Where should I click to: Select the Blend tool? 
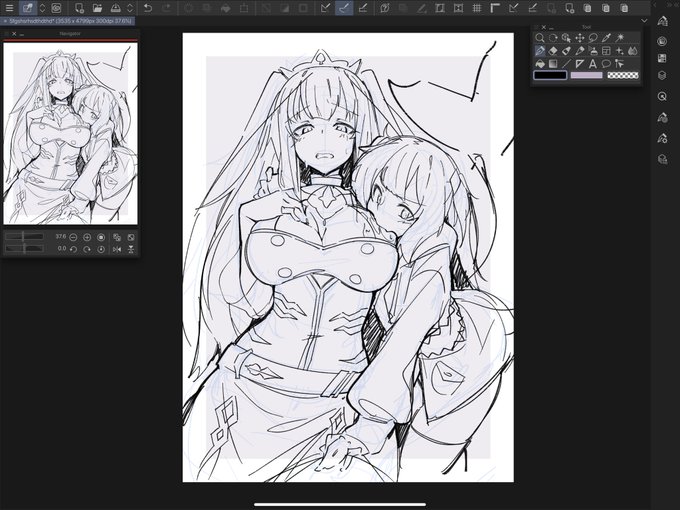point(633,51)
